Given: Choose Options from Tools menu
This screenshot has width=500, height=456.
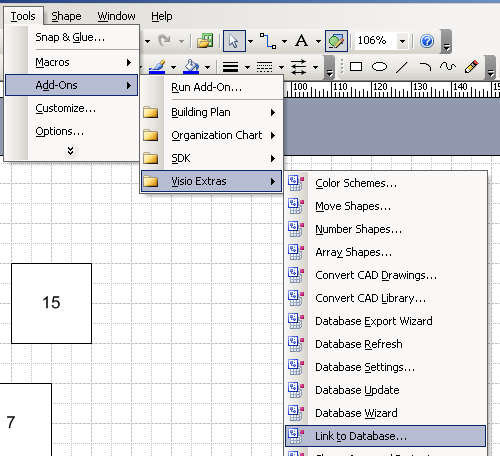Looking at the screenshot, I should tap(72, 131).
